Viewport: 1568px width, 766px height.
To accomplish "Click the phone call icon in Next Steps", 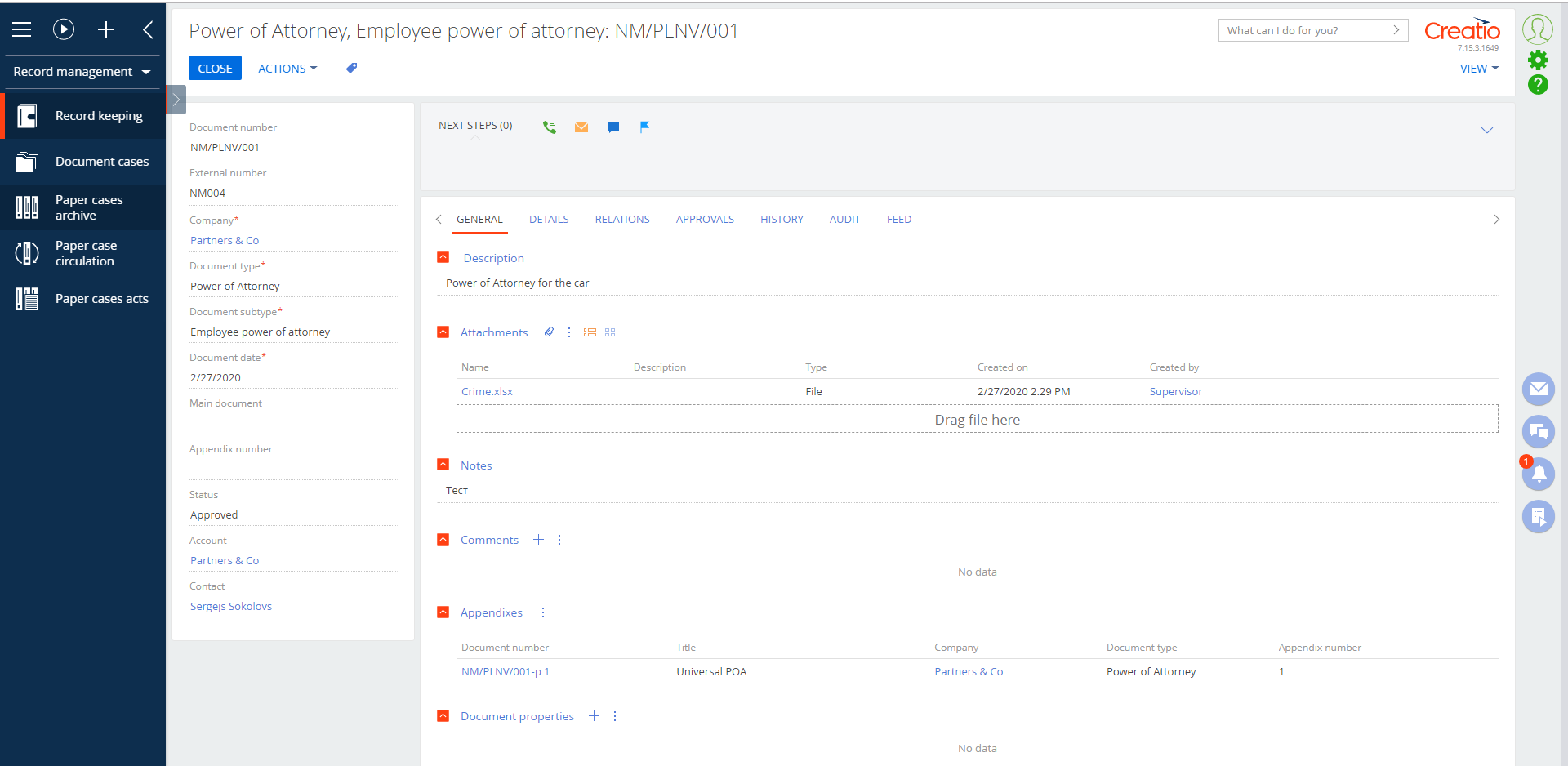I will click(550, 127).
